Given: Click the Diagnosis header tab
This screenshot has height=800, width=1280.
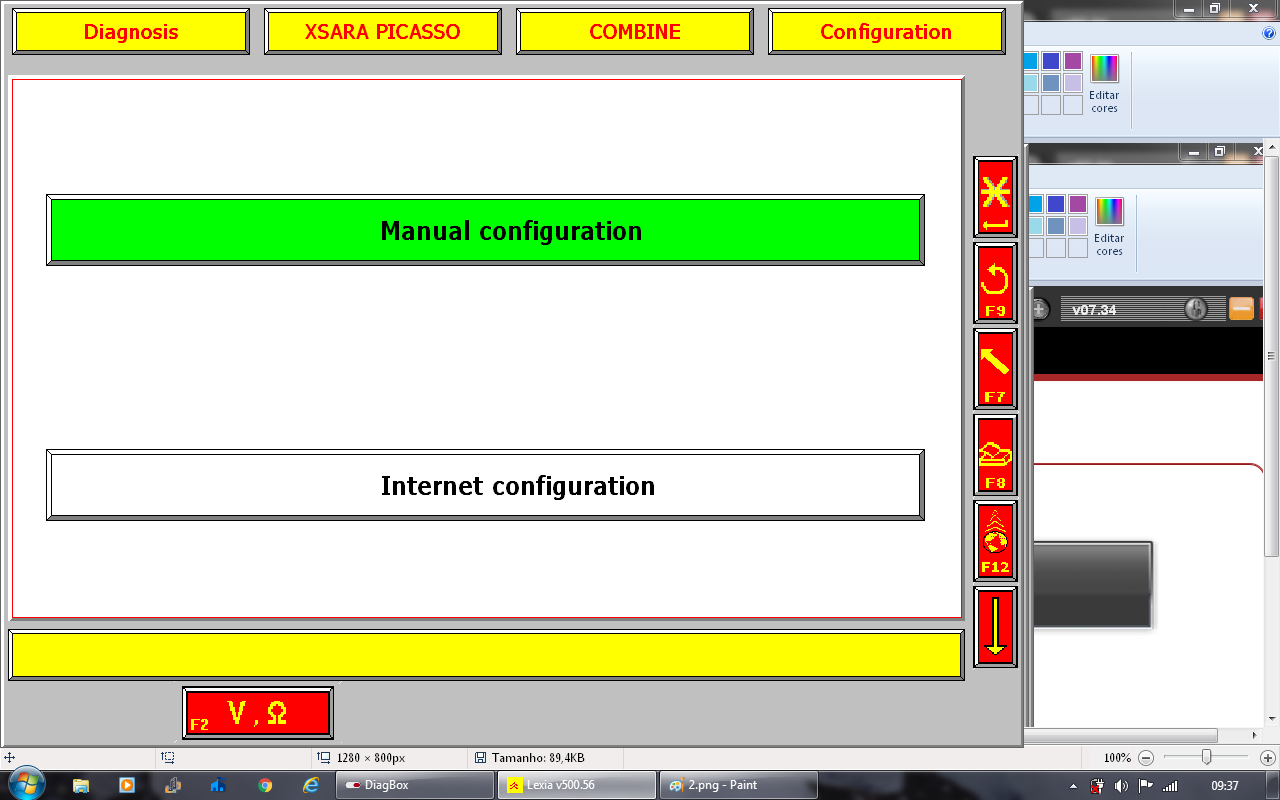Looking at the screenshot, I should point(131,32).
